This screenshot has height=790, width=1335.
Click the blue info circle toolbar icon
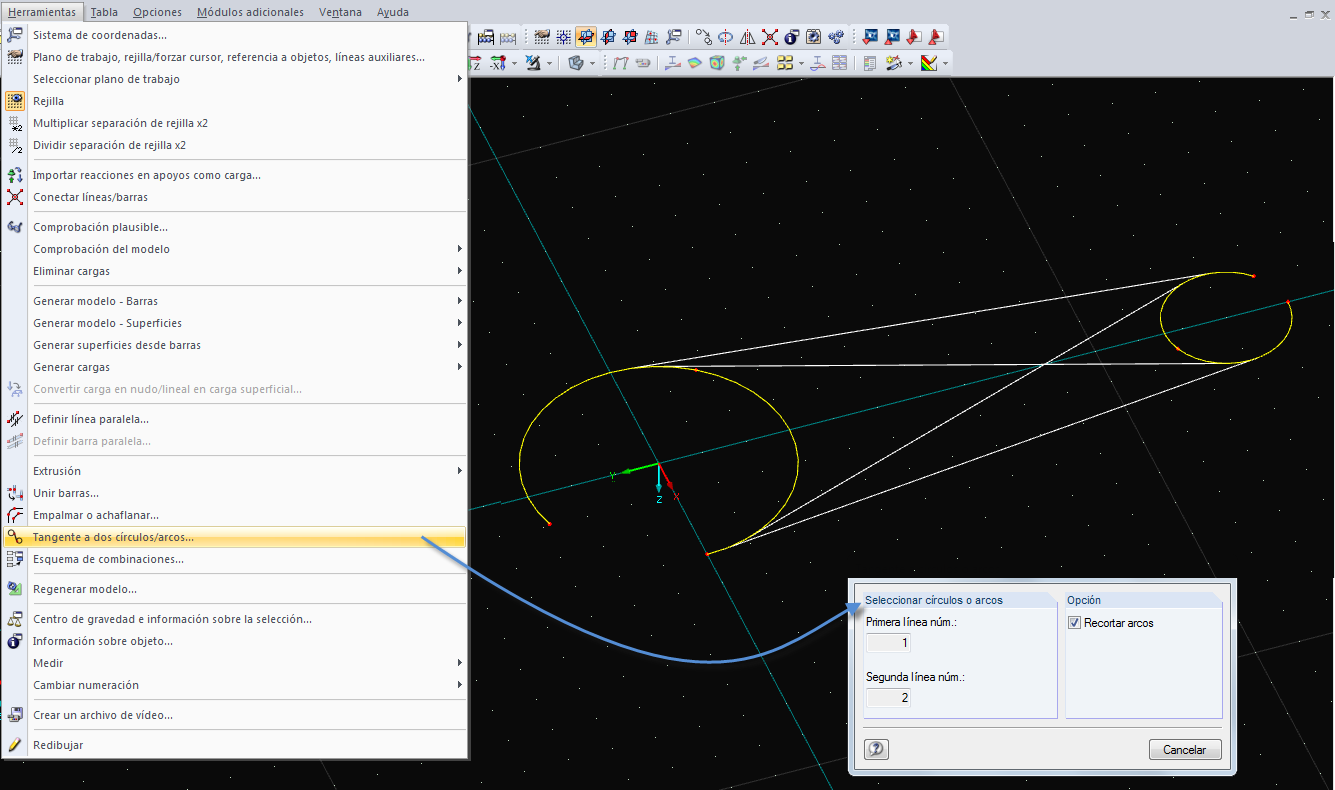coord(791,37)
